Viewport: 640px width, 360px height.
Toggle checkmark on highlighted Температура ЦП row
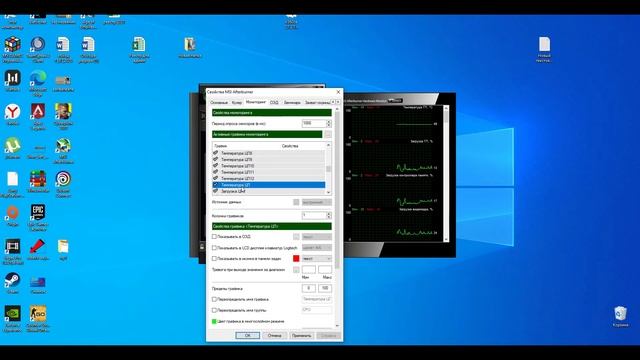(x=216, y=185)
